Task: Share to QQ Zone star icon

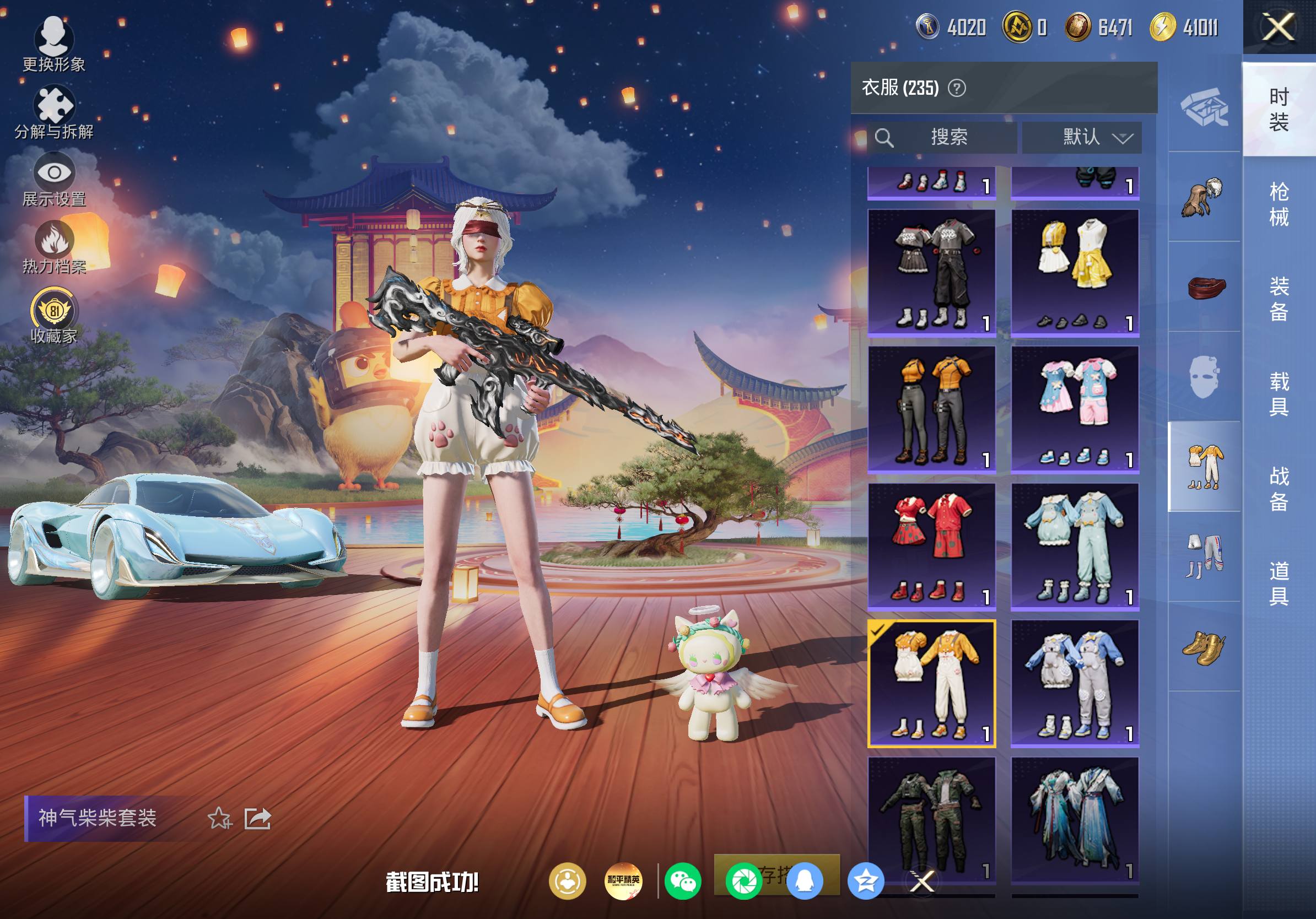Action: (866, 881)
